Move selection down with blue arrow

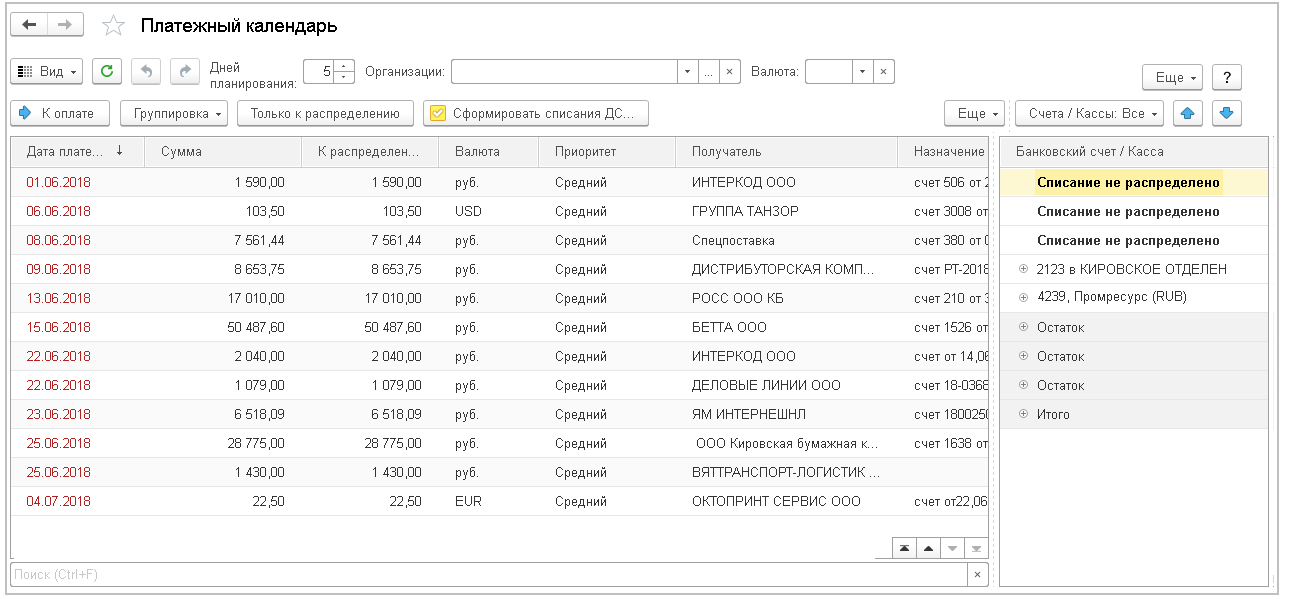(x=1227, y=114)
